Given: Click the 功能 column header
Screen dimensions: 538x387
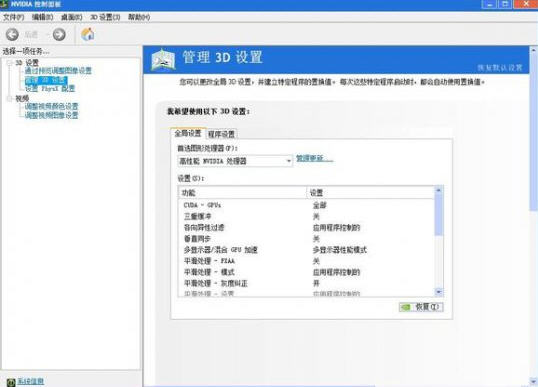Looking at the screenshot, I should click(243, 193).
